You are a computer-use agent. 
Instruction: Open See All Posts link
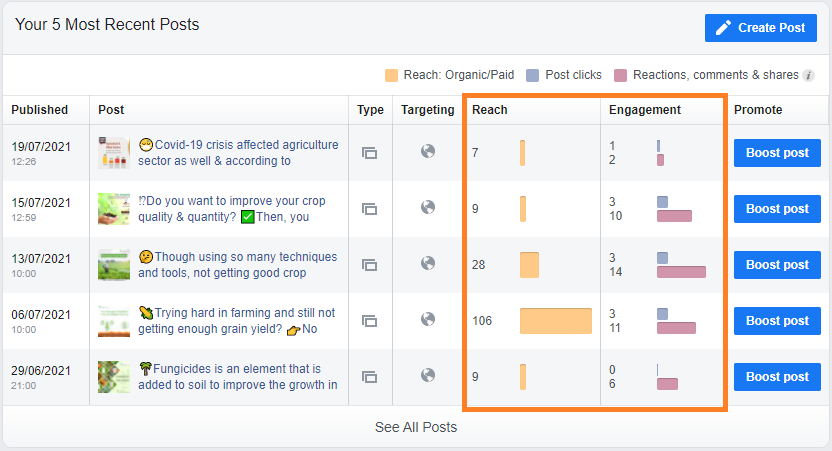coord(416,427)
